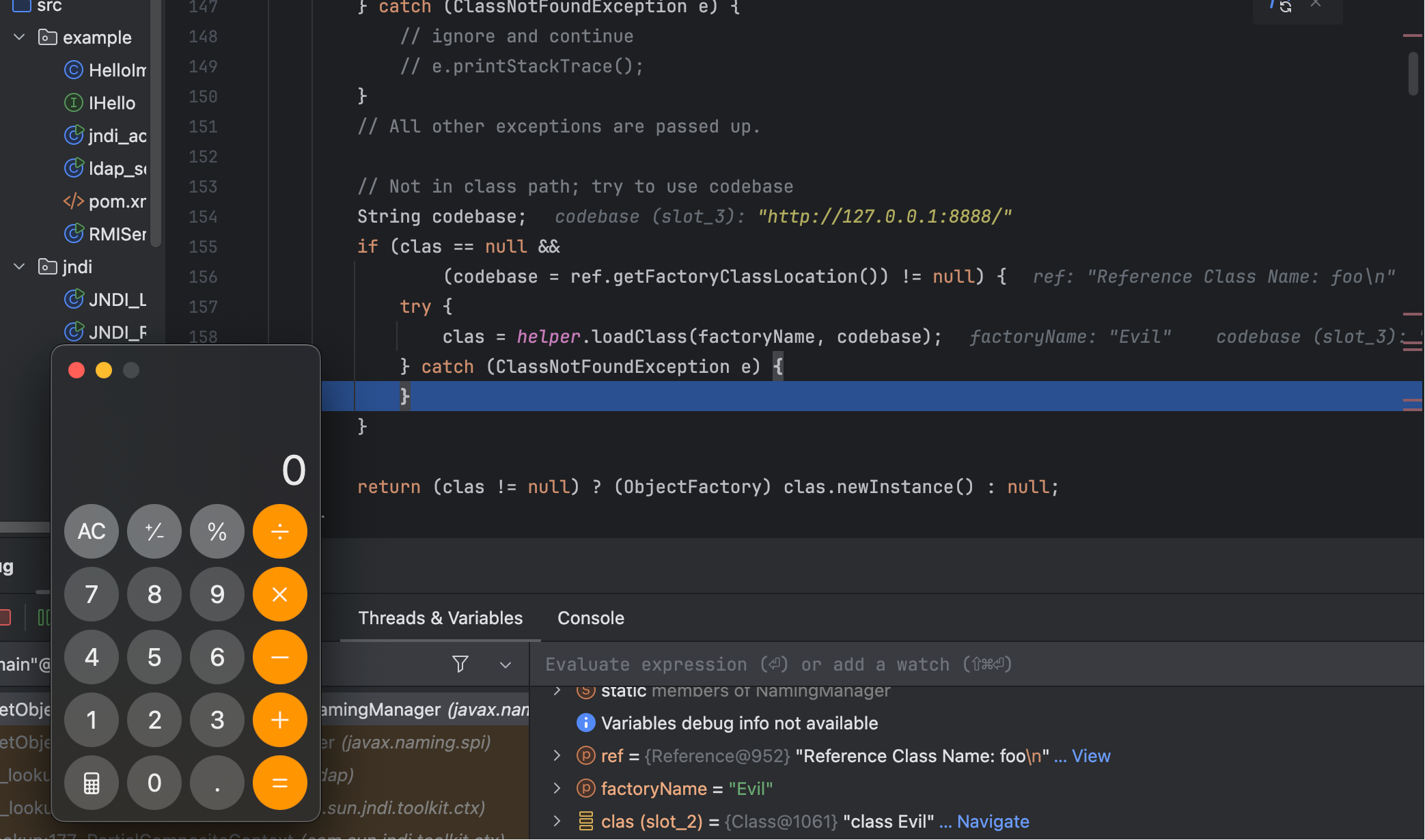Select the Threads & Variables tab

pos(440,617)
